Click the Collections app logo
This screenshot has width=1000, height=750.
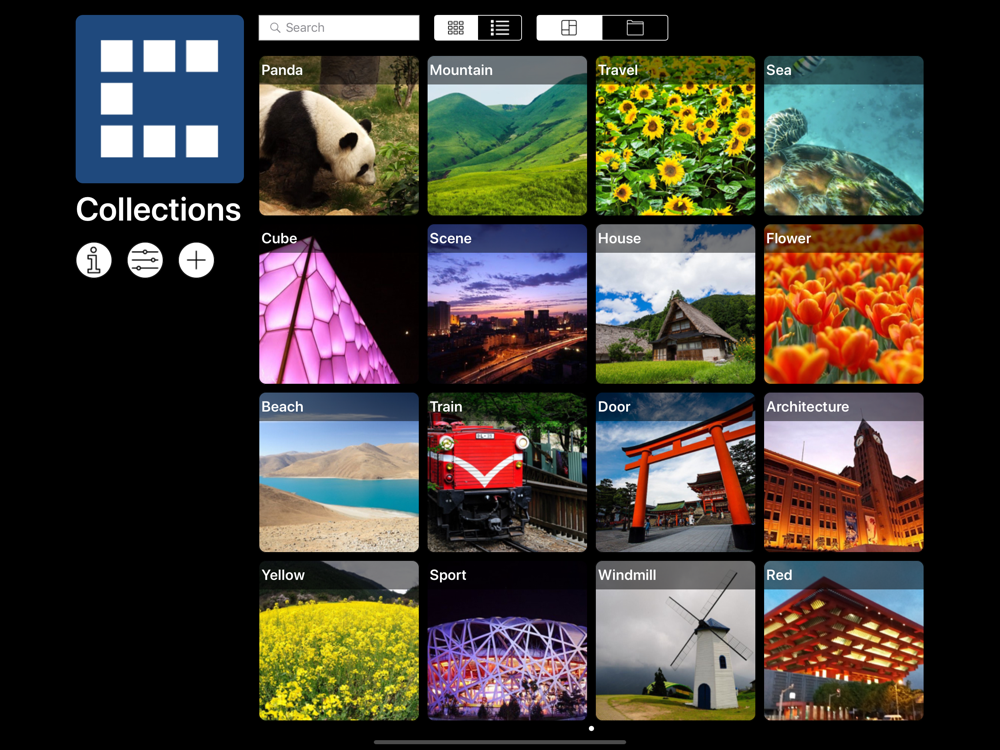[x=159, y=99]
